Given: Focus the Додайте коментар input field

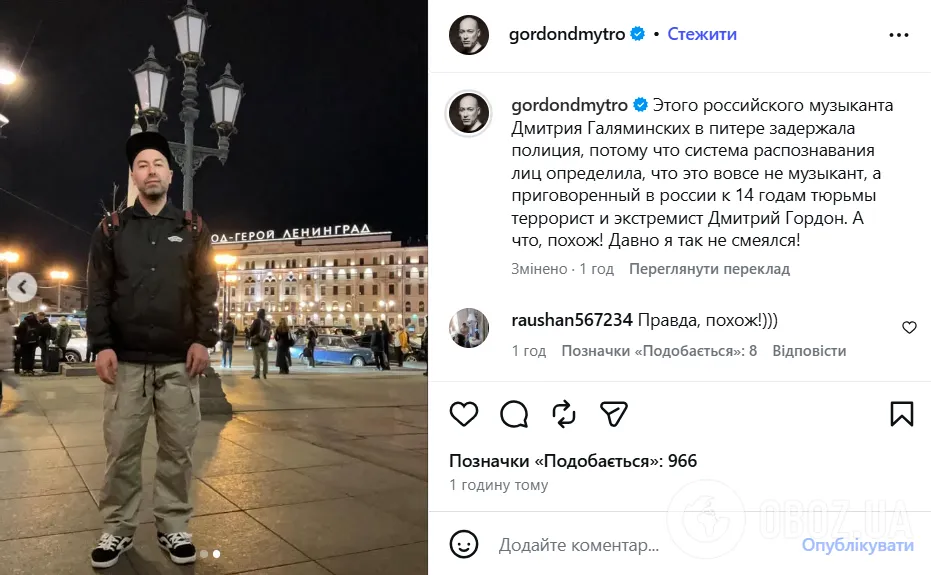Looking at the screenshot, I should point(644,545).
